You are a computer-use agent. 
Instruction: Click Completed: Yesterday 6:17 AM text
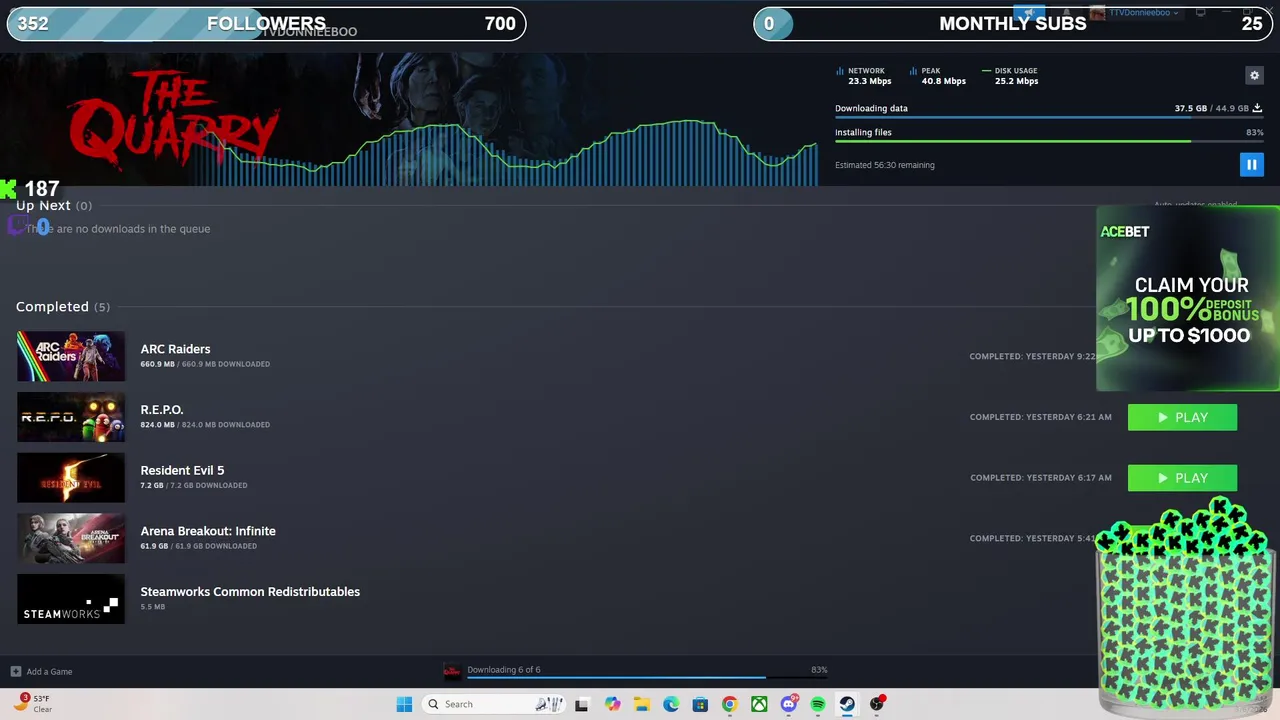click(1040, 478)
